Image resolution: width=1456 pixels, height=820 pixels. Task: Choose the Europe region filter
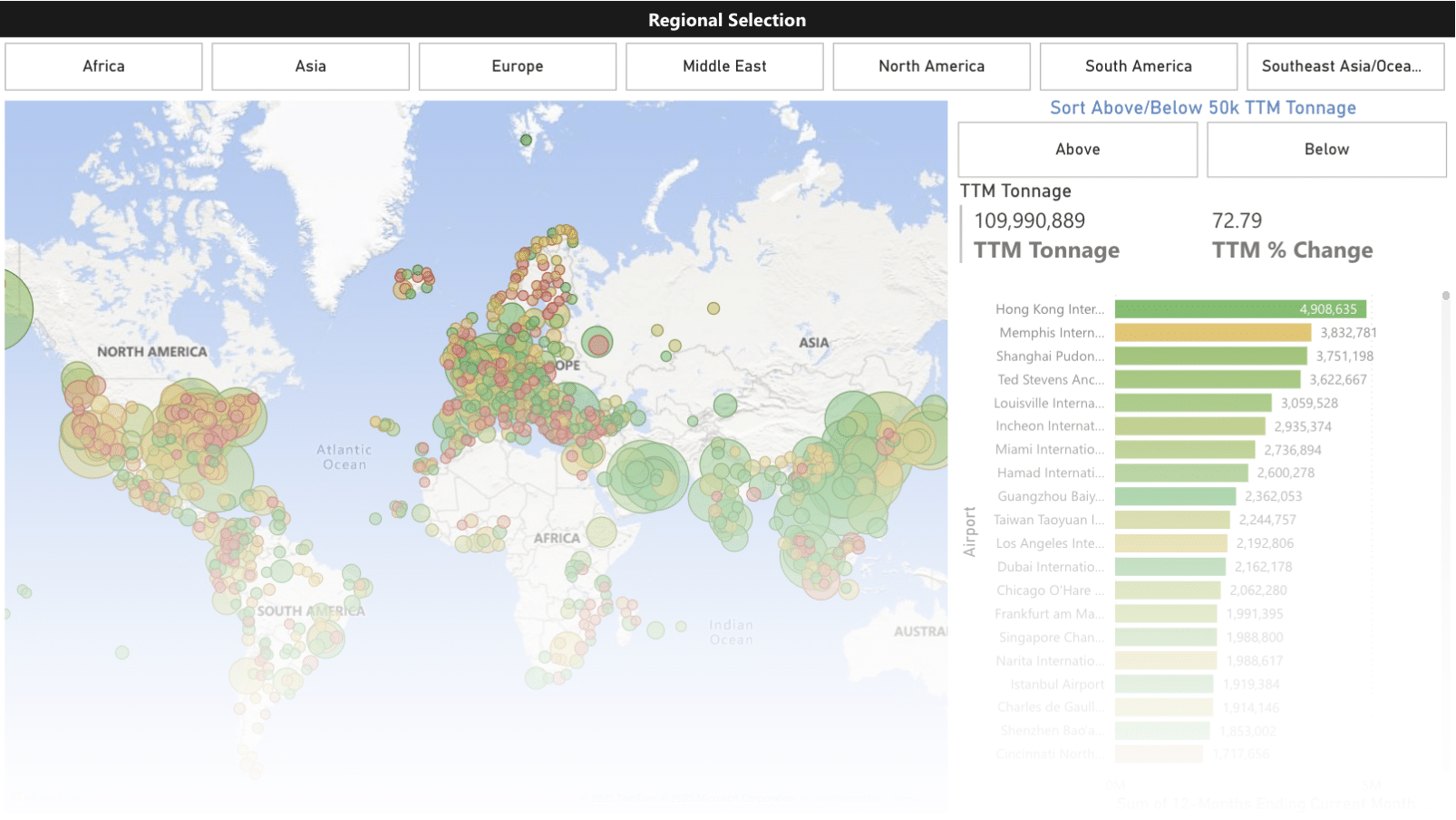[x=517, y=66]
